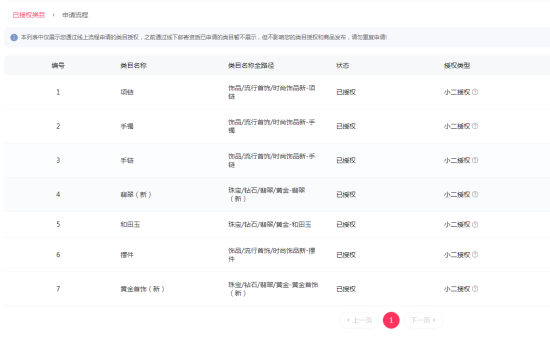Open the help icon in the 翡翠（新） row
The image size is (550, 360).
point(475,194)
